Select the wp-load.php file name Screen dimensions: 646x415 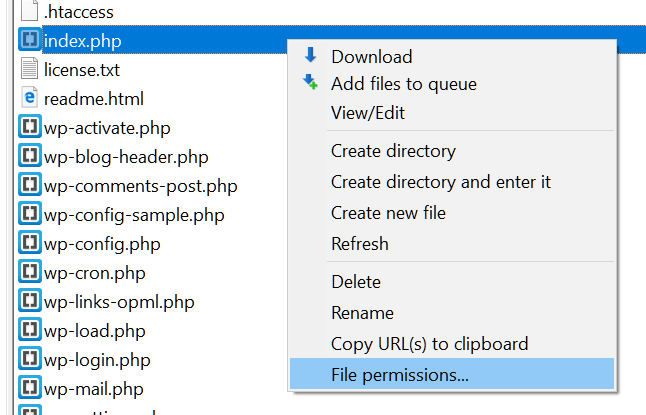point(95,331)
